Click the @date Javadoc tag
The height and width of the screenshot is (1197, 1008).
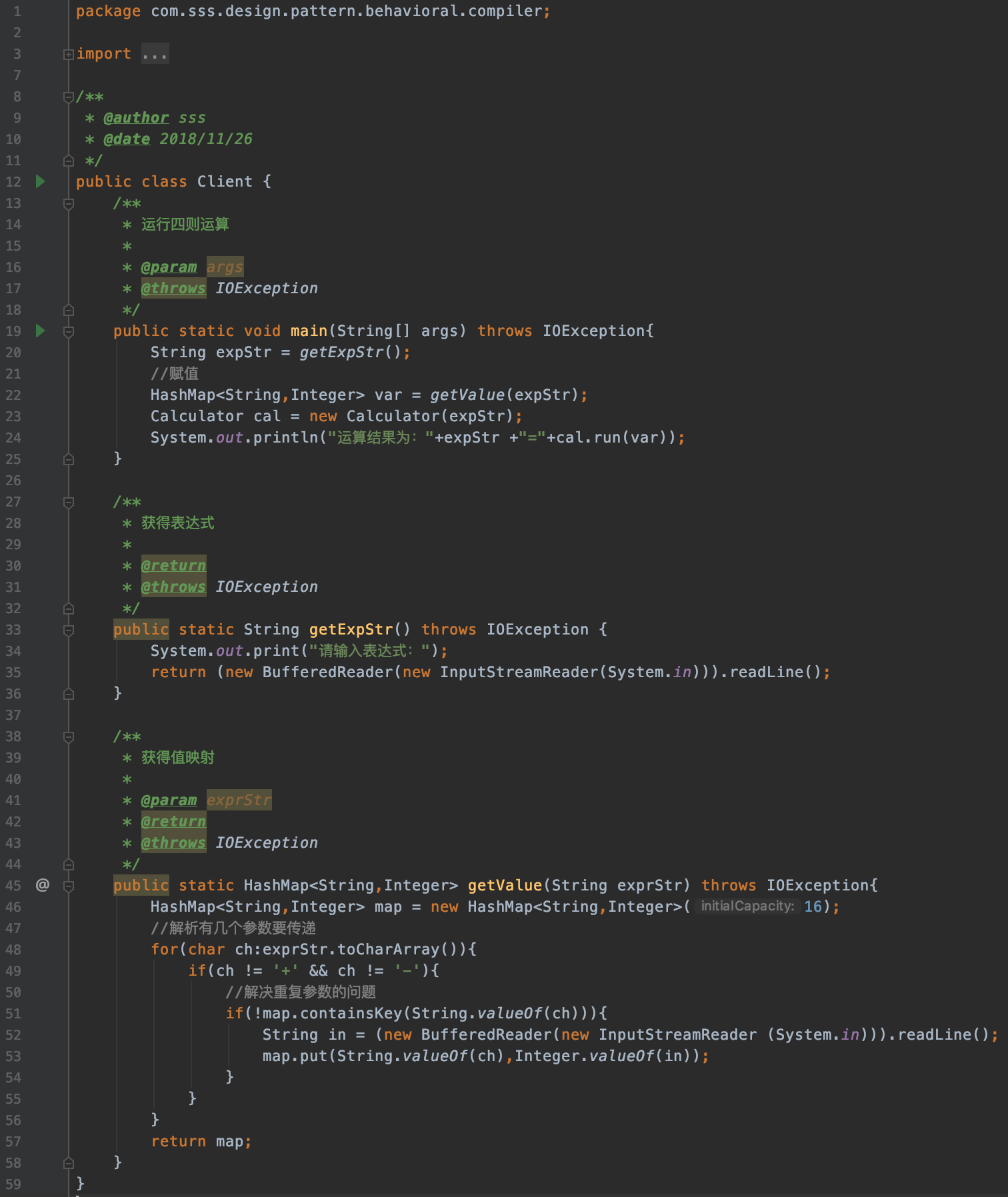pos(127,139)
